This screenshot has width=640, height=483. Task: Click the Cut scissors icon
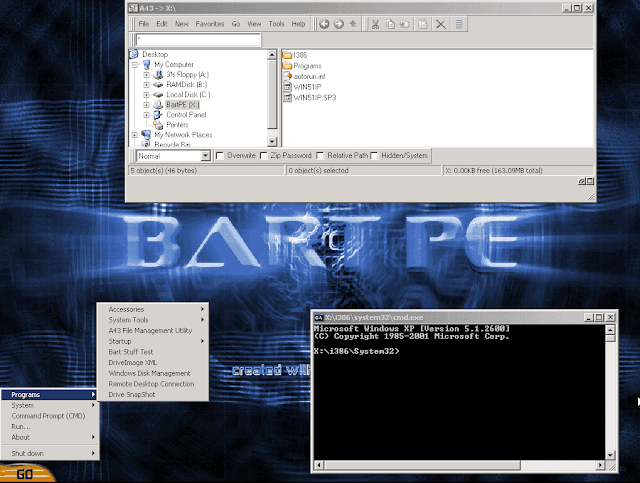click(x=375, y=24)
